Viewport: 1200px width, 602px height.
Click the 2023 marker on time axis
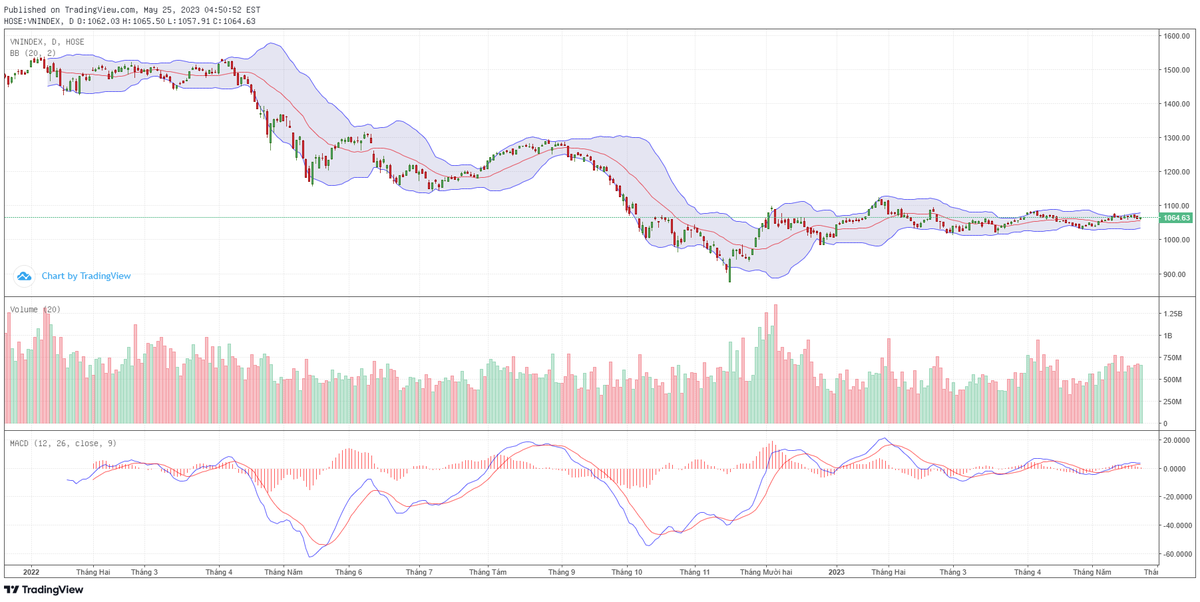(837, 572)
